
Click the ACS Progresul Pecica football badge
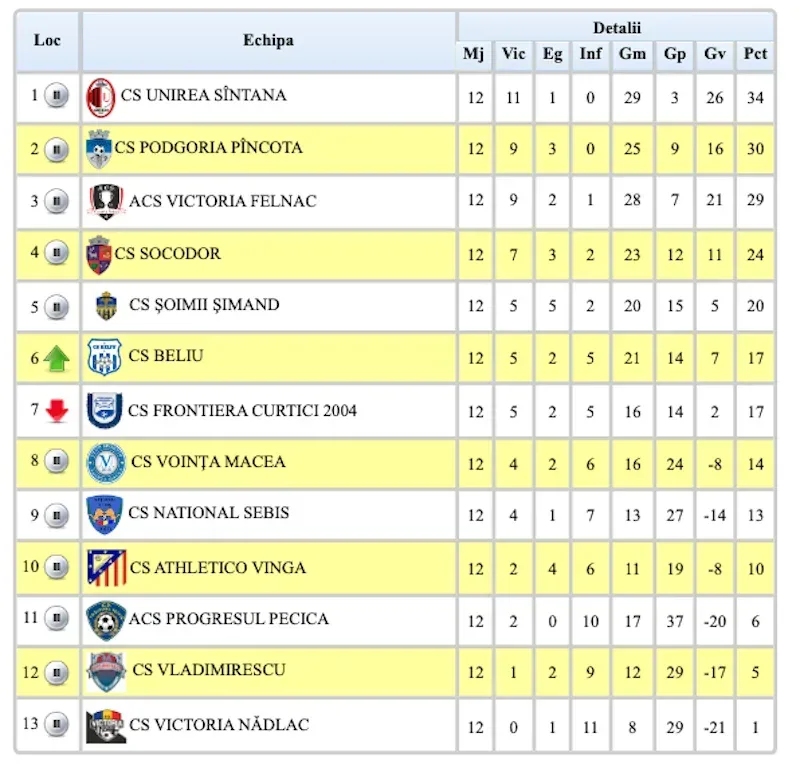coord(106,621)
